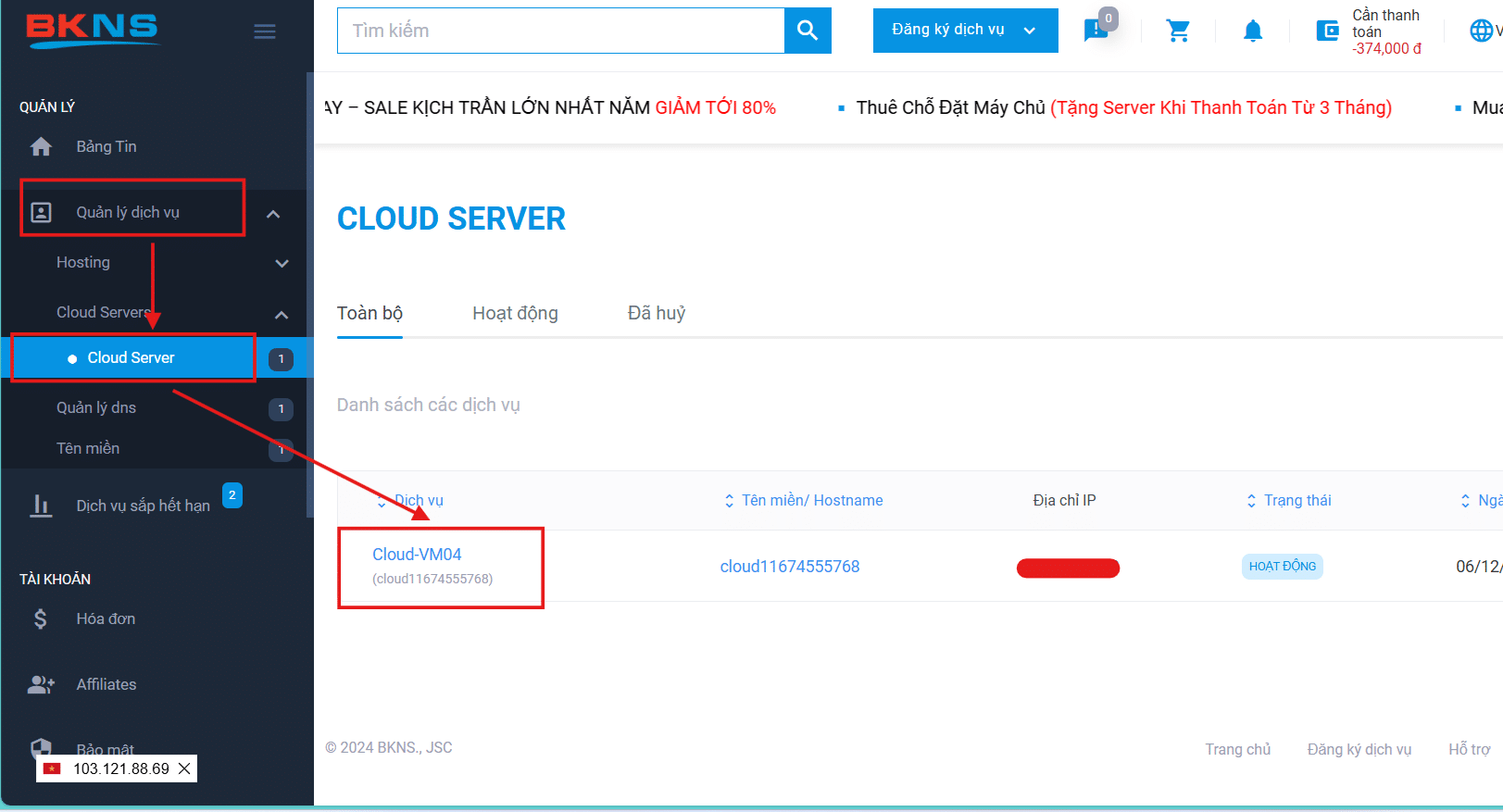Click the count badge beside Quản lý dns

pyautogui.click(x=281, y=409)
